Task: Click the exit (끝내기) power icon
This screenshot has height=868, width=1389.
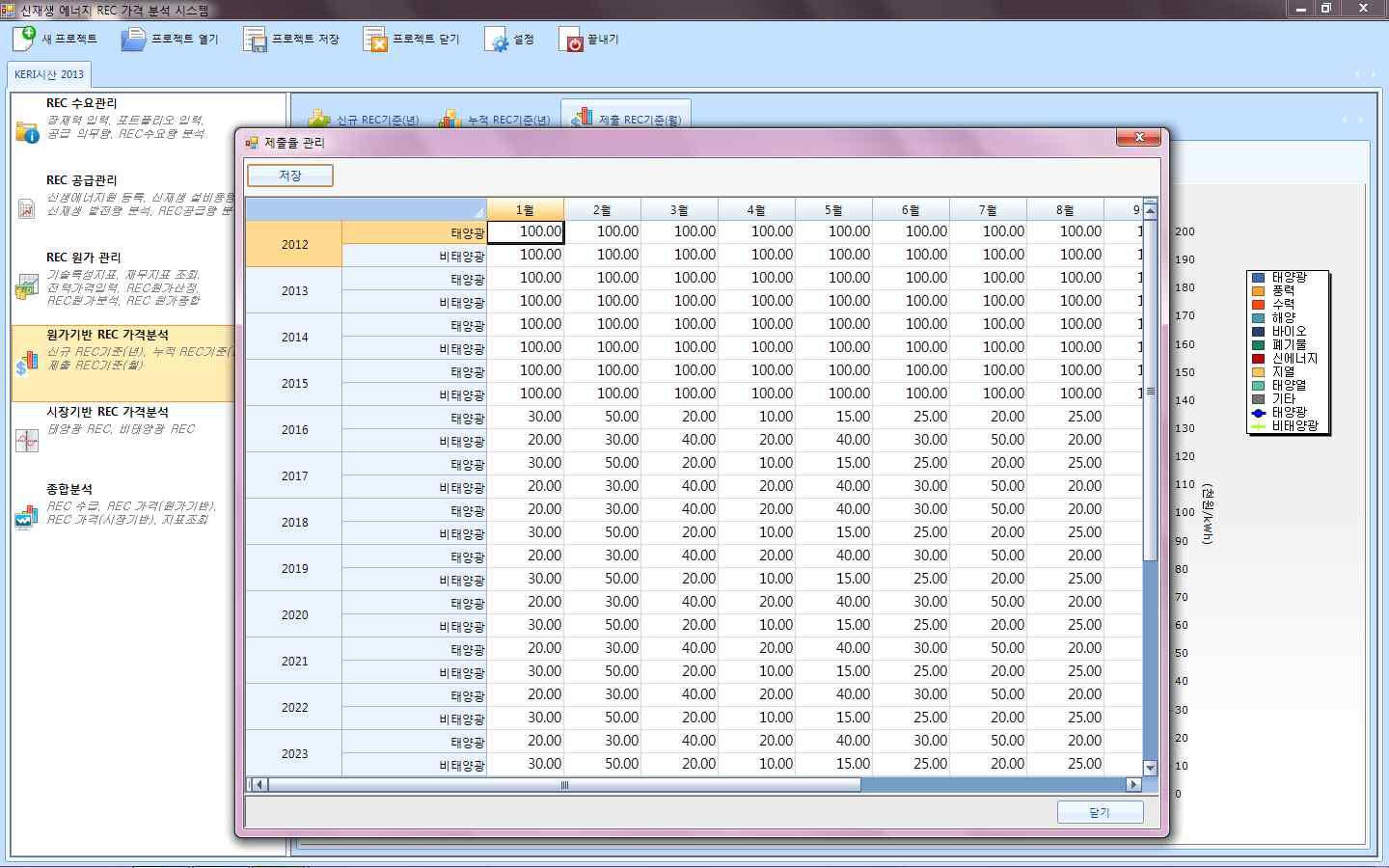Action: [571, 40]
